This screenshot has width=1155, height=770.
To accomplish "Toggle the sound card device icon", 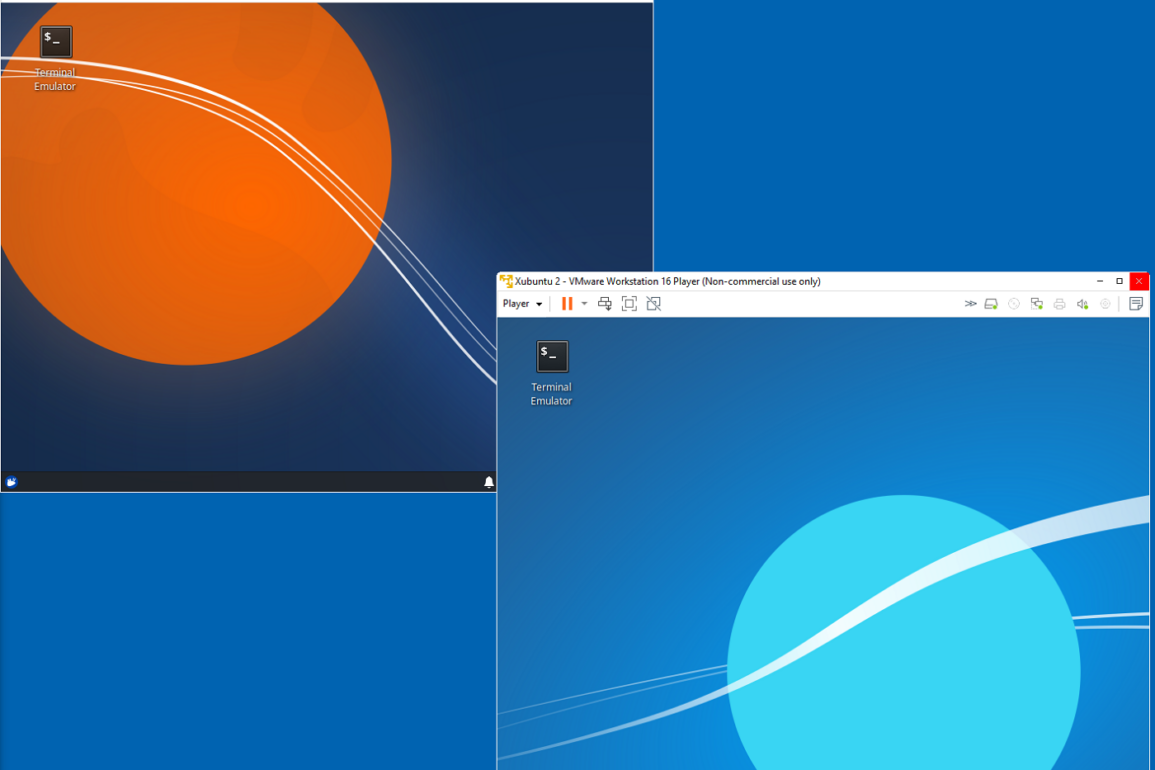I will pos(1082,304).
